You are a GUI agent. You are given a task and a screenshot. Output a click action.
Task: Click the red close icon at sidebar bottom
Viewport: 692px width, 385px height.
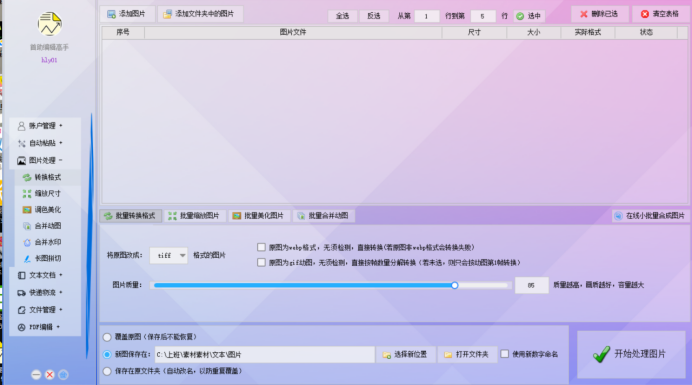tap(50, 375)
